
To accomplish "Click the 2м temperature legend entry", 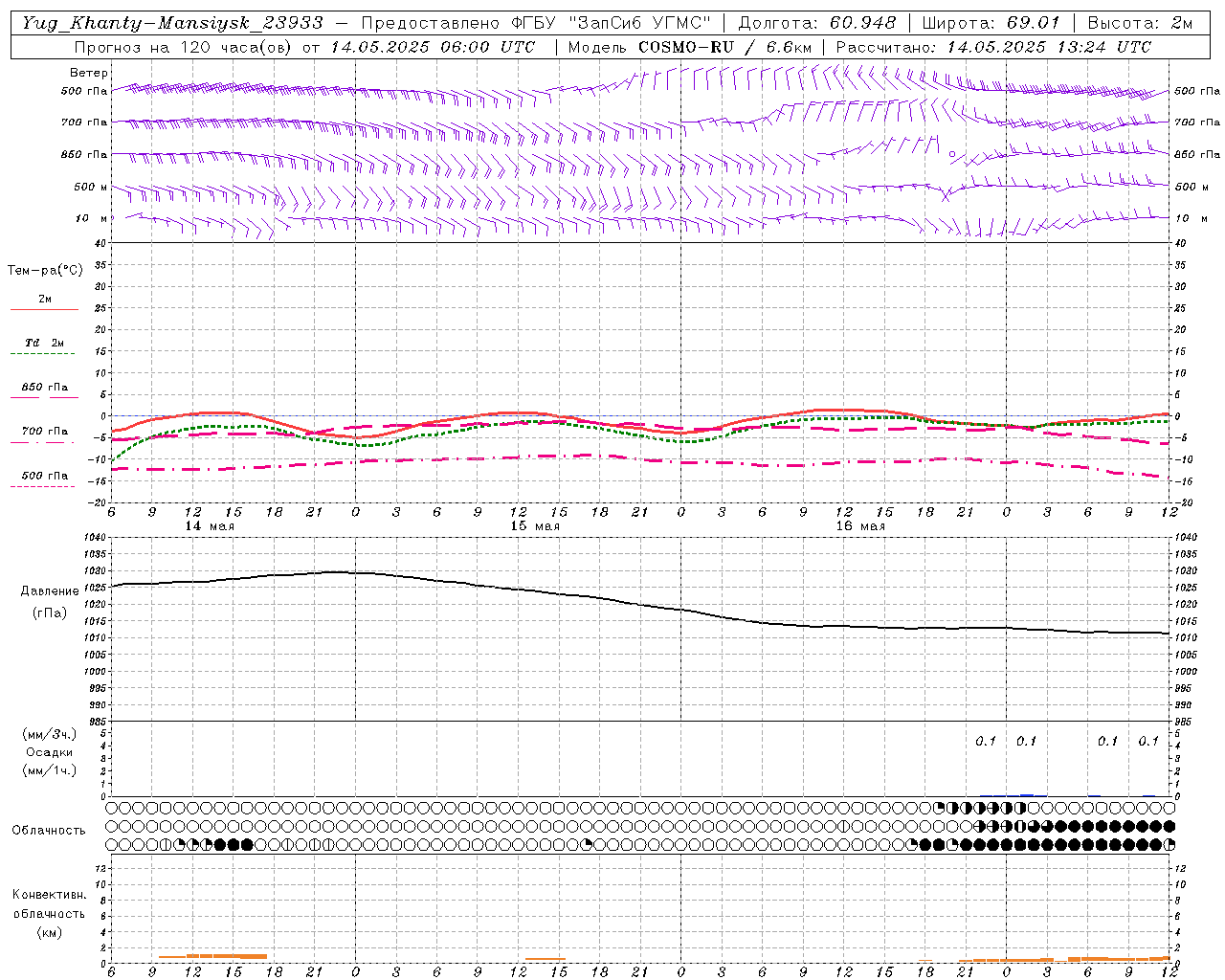I will coord(45,300).
